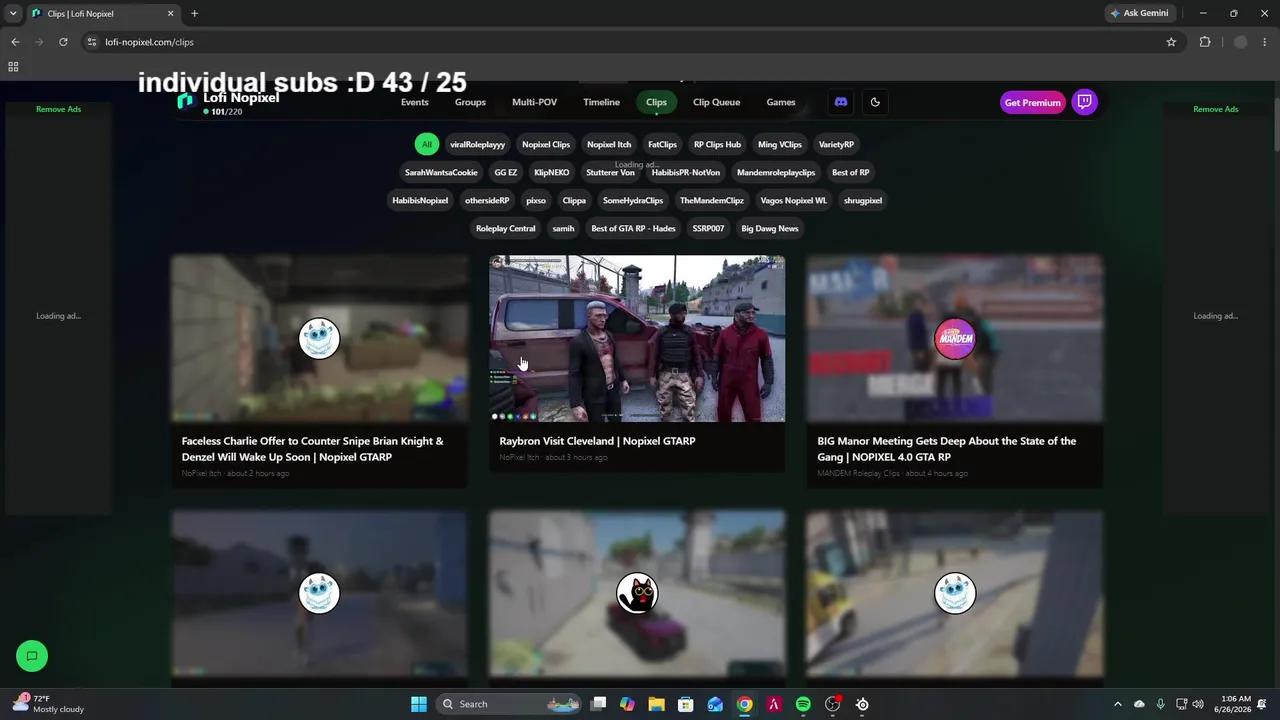The image size is (1280, 720).
Task: Open the BIG Manor Meeting title link
Action: point(947,449)
